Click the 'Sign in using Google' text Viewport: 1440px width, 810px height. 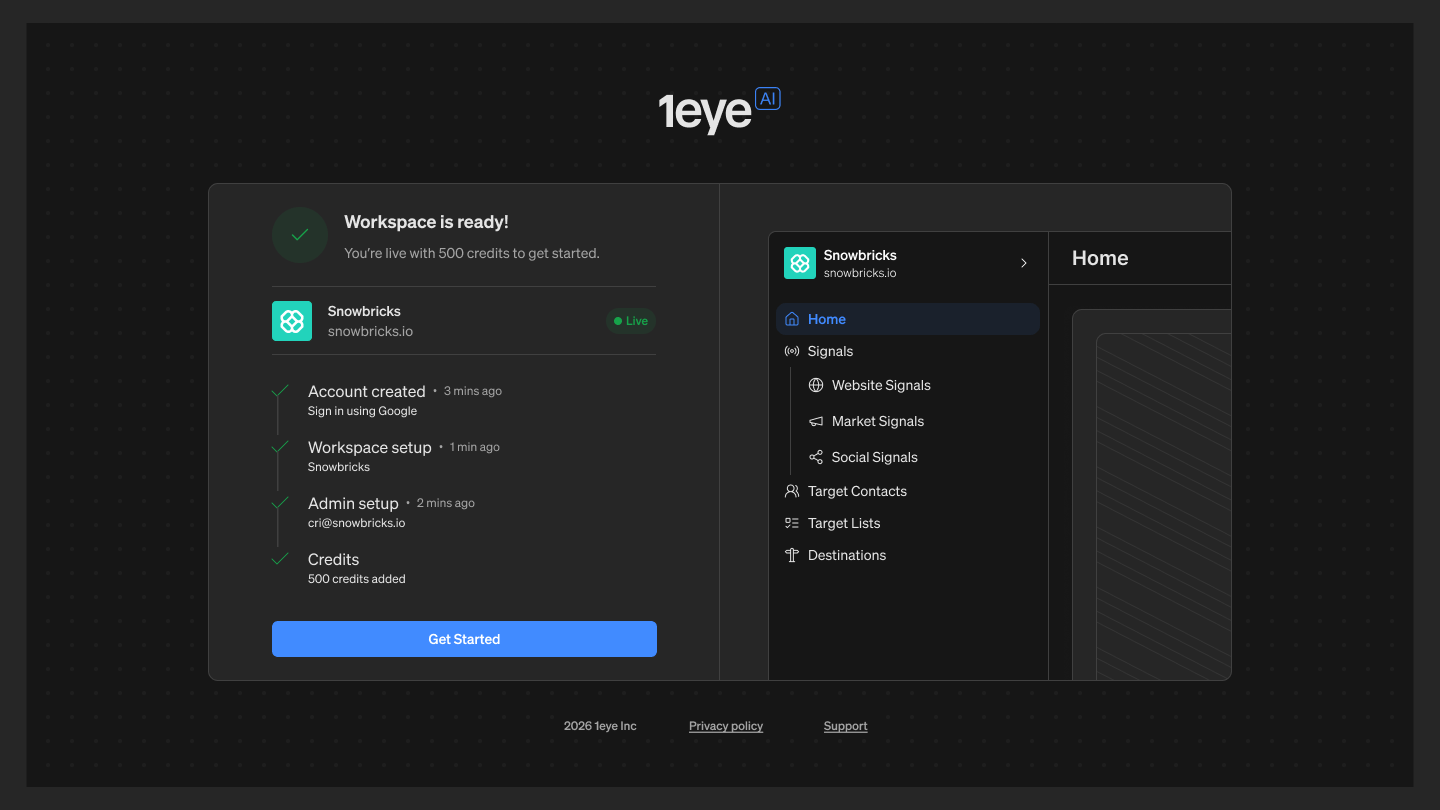pyautogui.click(x=362, y=411)
